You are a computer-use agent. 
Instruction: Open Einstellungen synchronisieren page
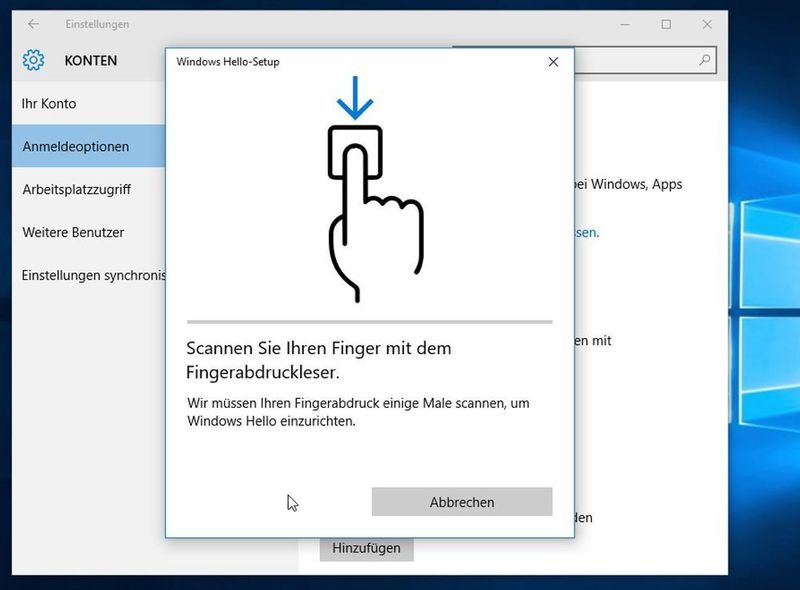pyautogui.click(x=88, y=275)
